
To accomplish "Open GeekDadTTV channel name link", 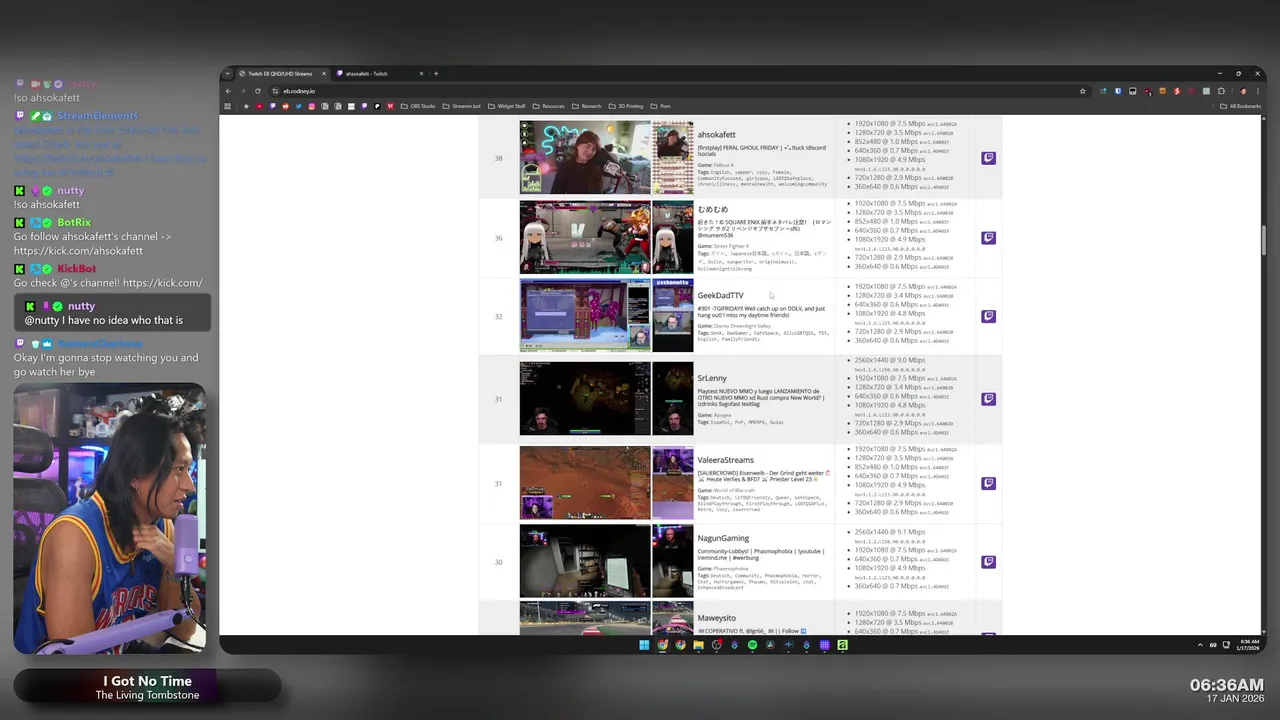I will 720,296.
